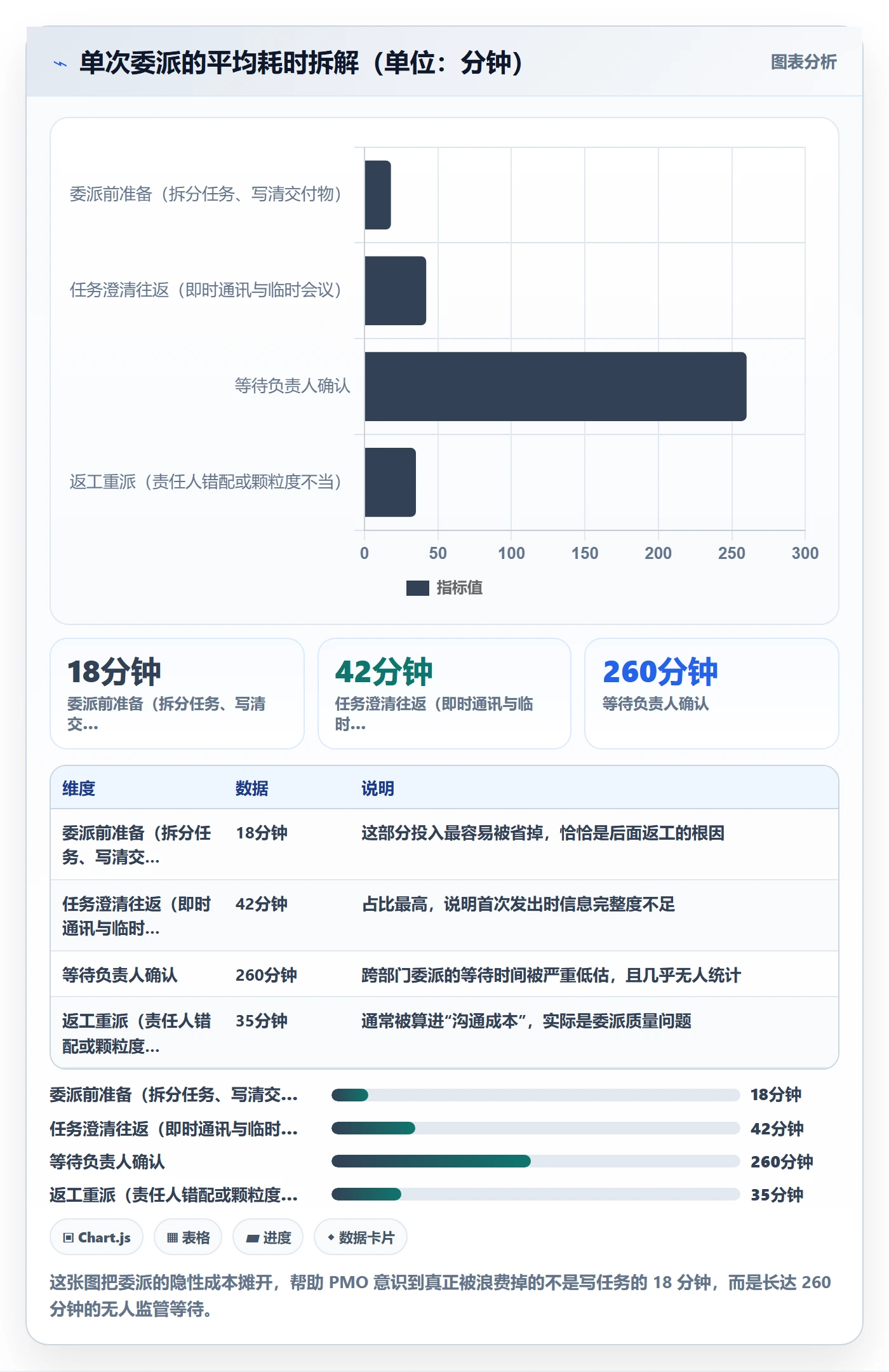
Task: Click the 35分钟 progress bar
Action: 535,1194
